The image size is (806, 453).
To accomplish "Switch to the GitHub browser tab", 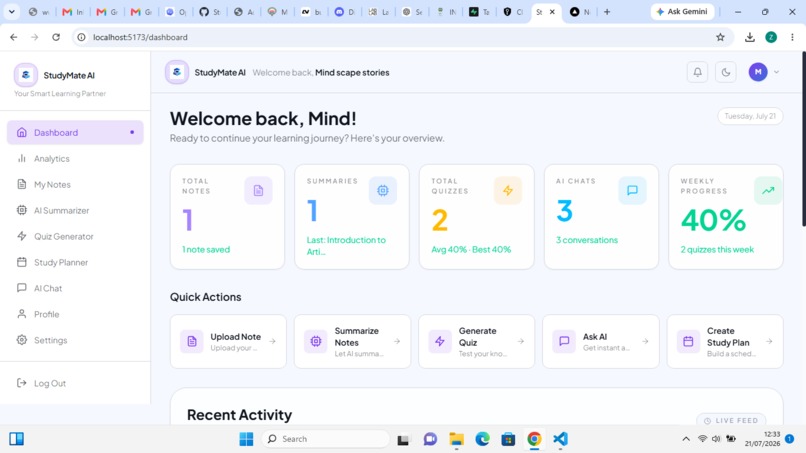I will pyautogui.click(x=209, y=12).
